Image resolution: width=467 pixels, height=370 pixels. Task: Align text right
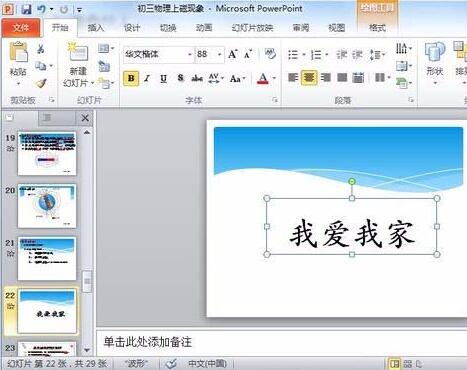pos(325,78)
